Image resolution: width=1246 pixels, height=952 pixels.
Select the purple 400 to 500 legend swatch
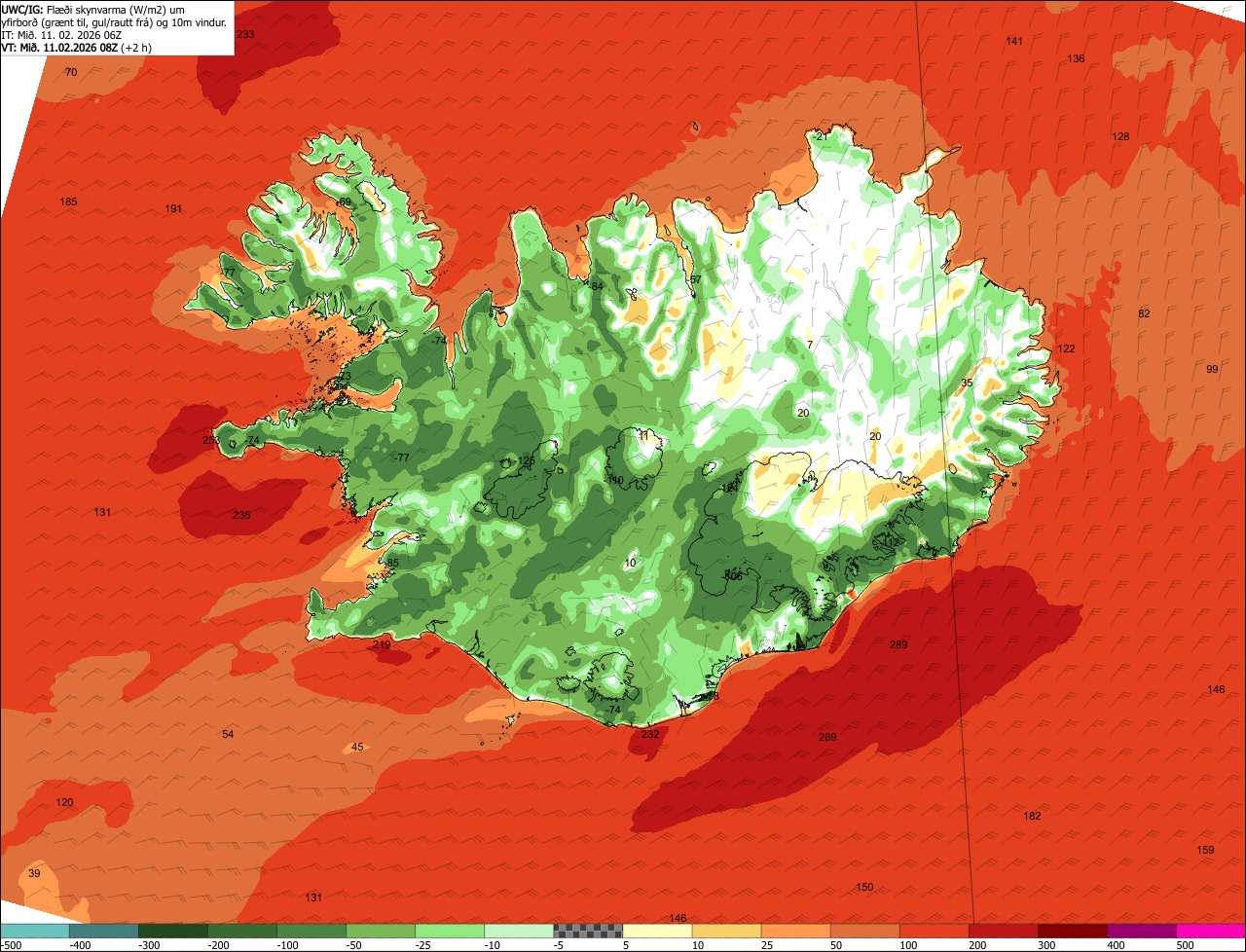click(1141, 931)
